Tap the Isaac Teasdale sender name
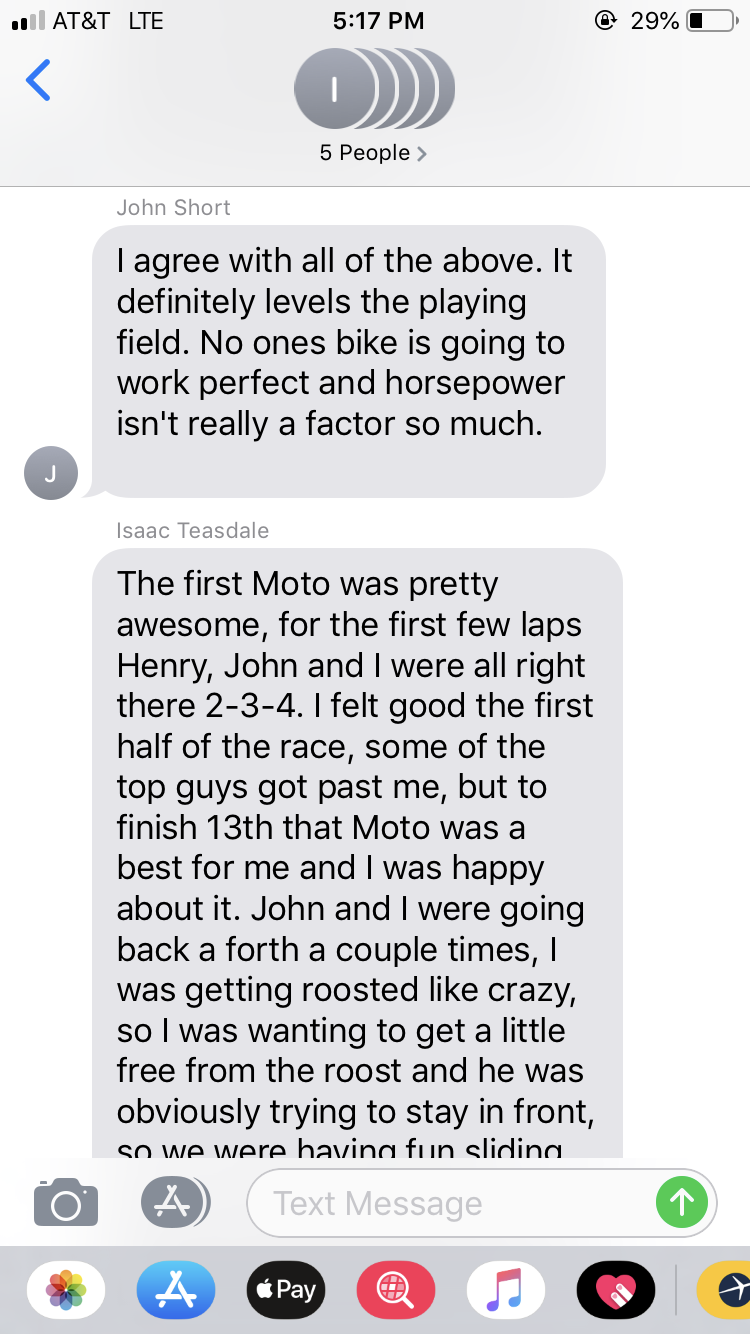The image size is (750, 1334). pos(193,531)
